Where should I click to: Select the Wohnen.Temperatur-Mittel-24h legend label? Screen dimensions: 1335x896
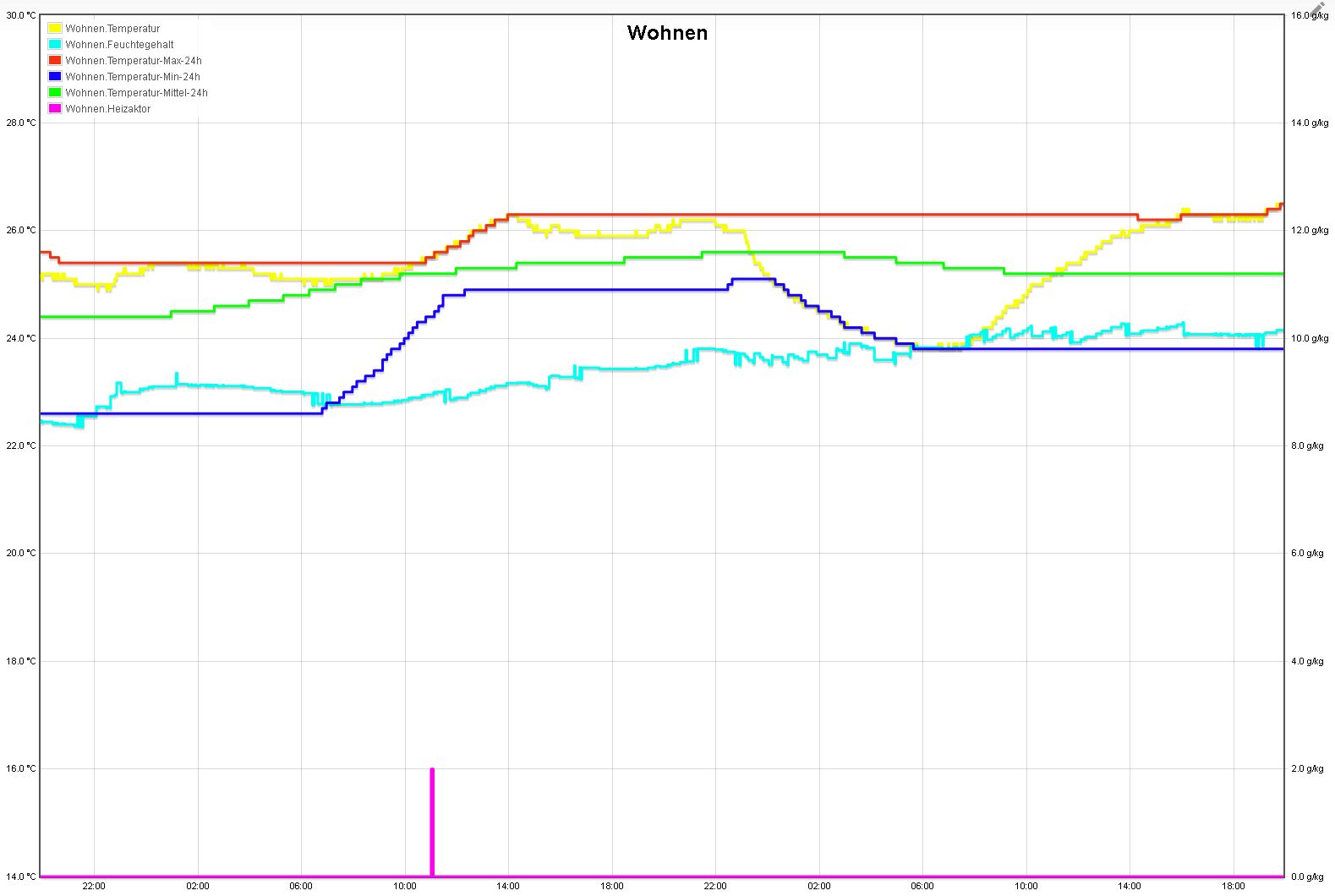tap(137, 93)
